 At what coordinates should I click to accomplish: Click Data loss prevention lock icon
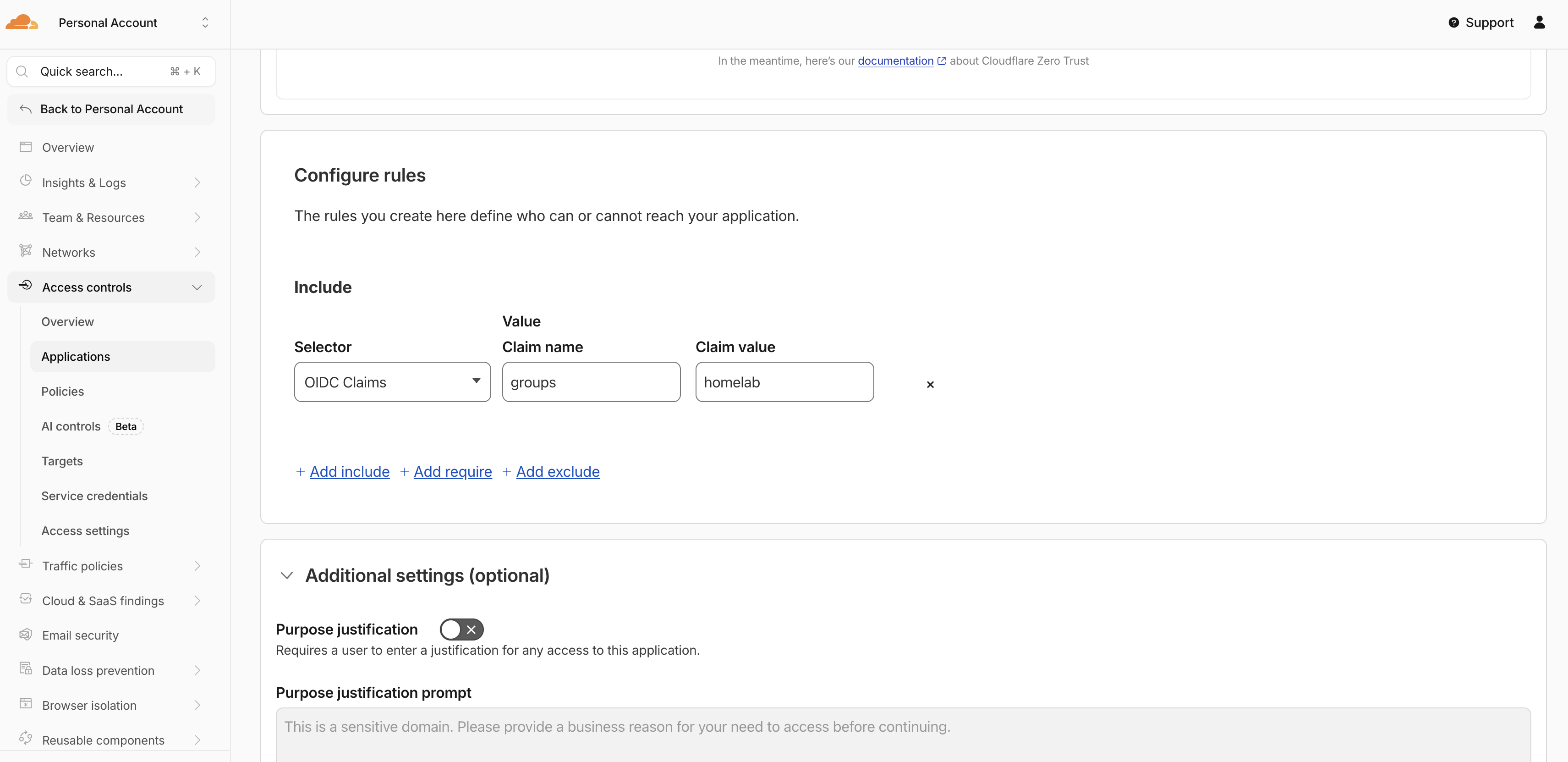(x=26, y=669)
